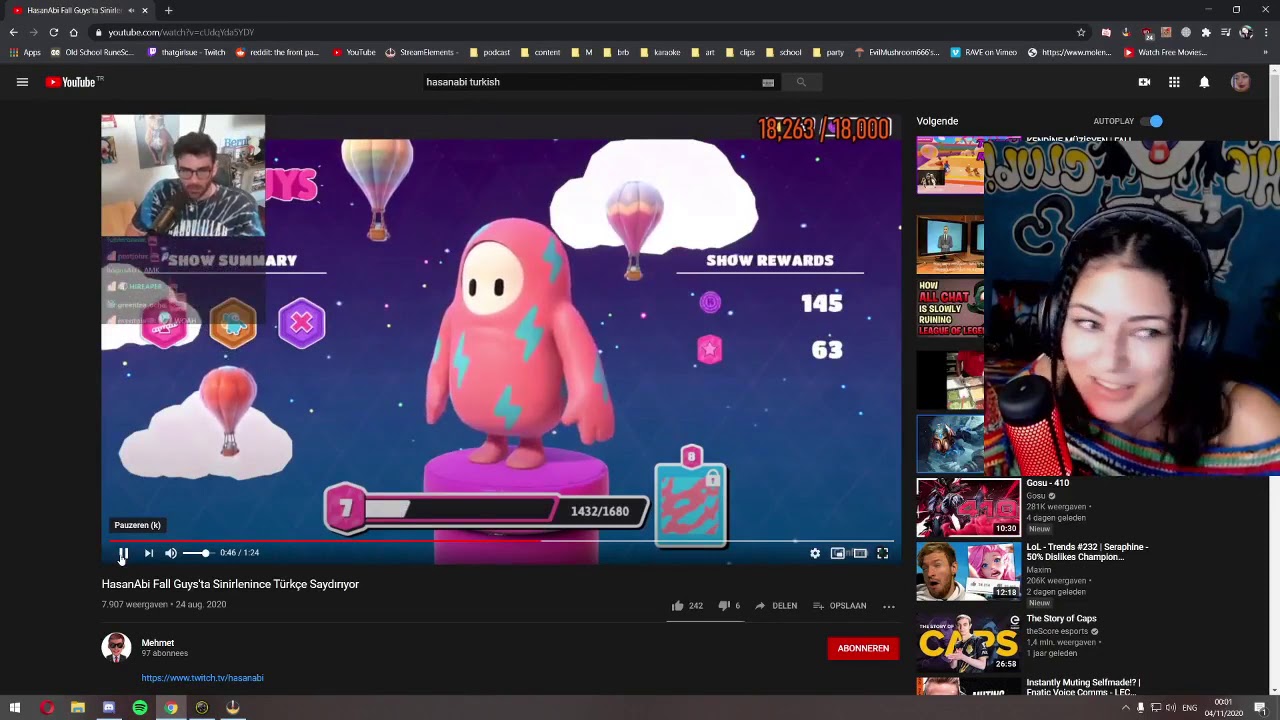Go to the YouTube home logo

(x=73, y=82)
